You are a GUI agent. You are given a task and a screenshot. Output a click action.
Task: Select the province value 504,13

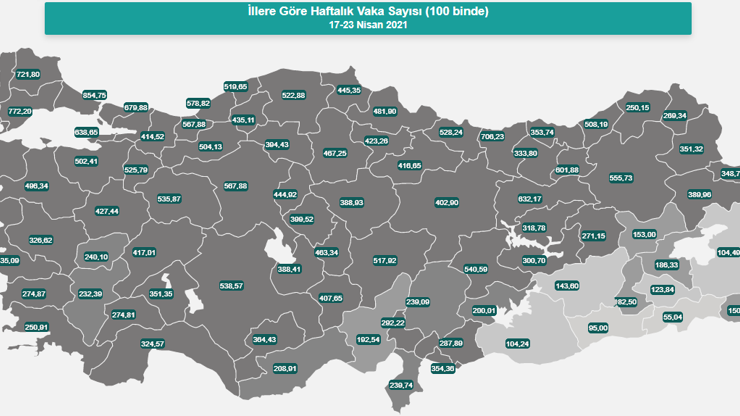(210, 147)
